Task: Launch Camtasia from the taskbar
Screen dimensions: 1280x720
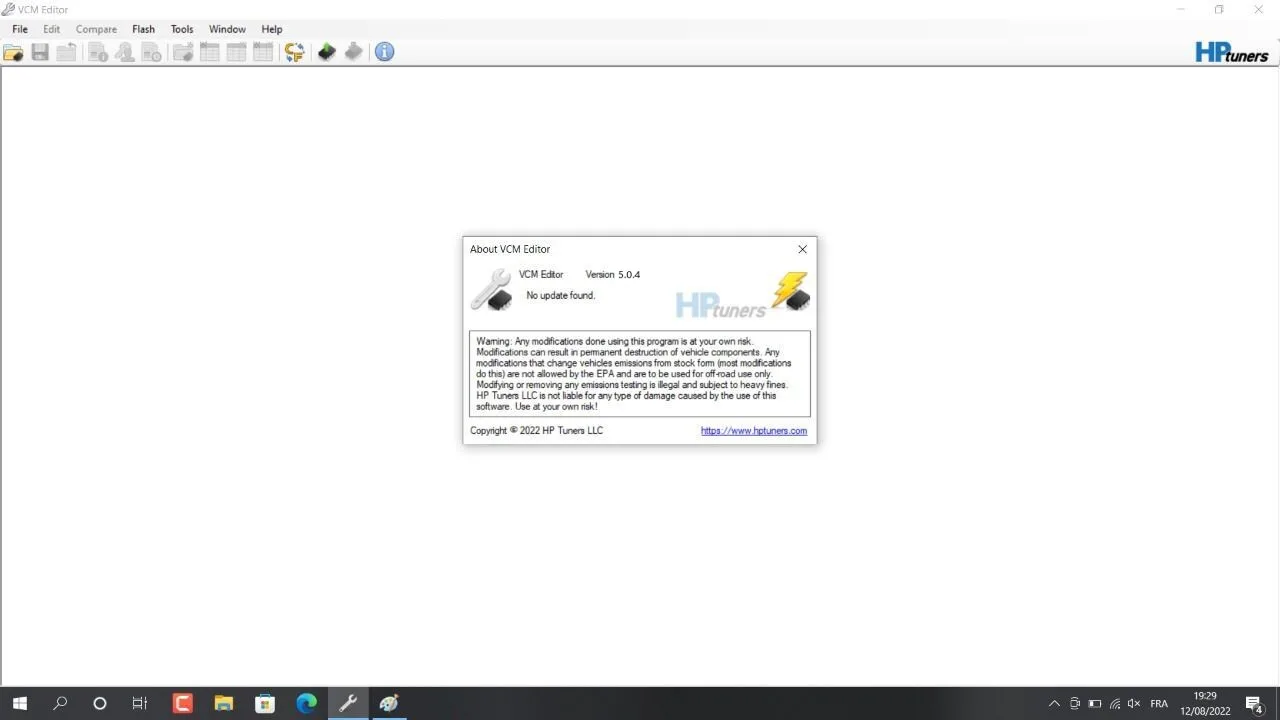Action: 182,703
